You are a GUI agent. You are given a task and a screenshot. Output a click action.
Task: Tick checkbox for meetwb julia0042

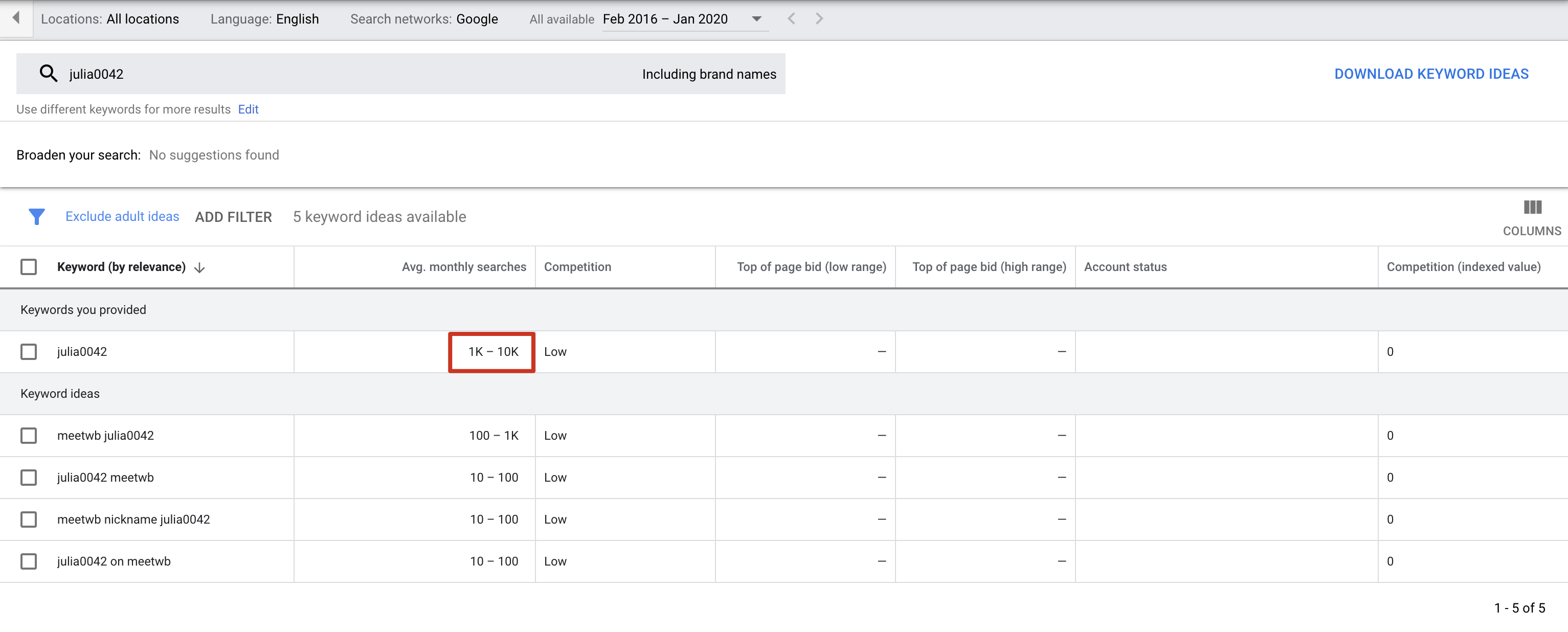click(29, 435)
